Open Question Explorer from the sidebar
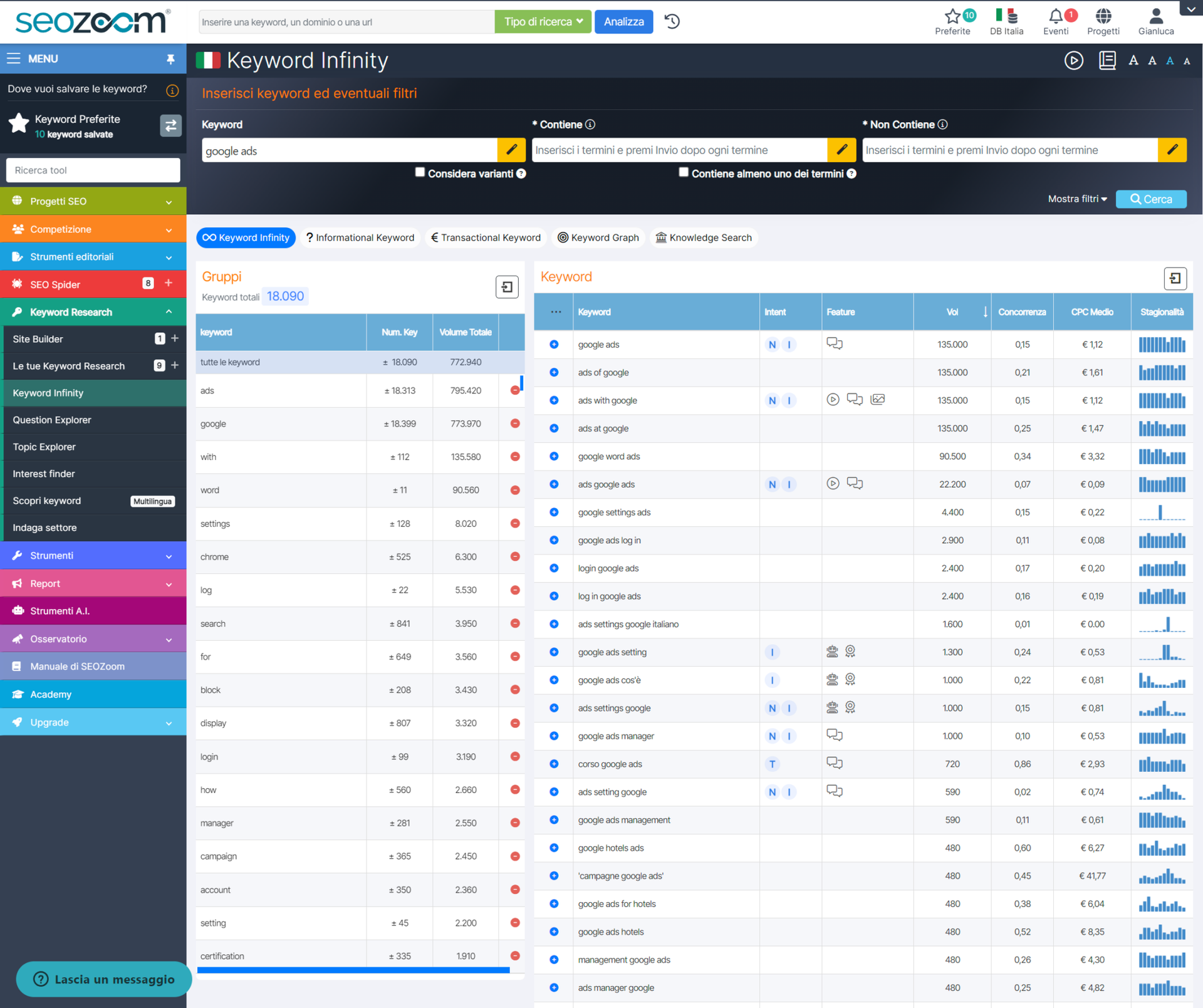The width and height of the screenshot is (1203, 1008). pos(52,420)
